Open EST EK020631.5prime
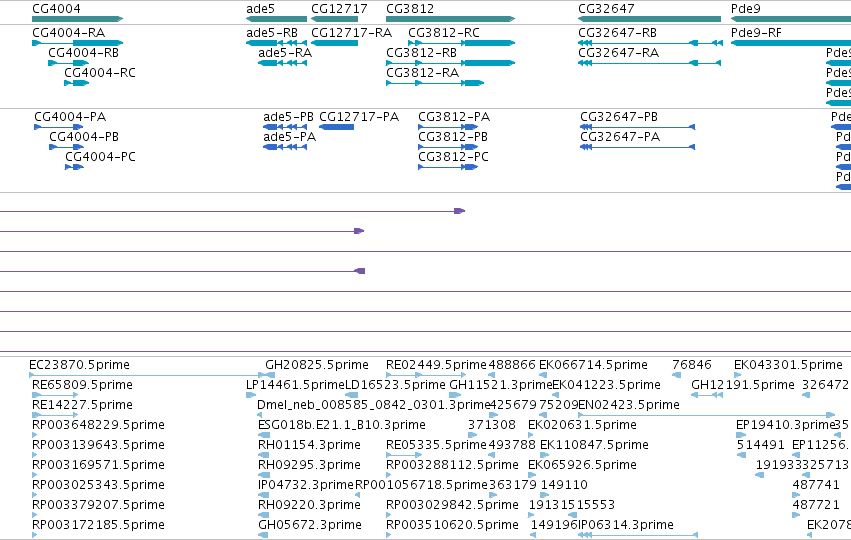Image resolution: width=851 pixels, height=540 pixels. click(x=582, y=425)
